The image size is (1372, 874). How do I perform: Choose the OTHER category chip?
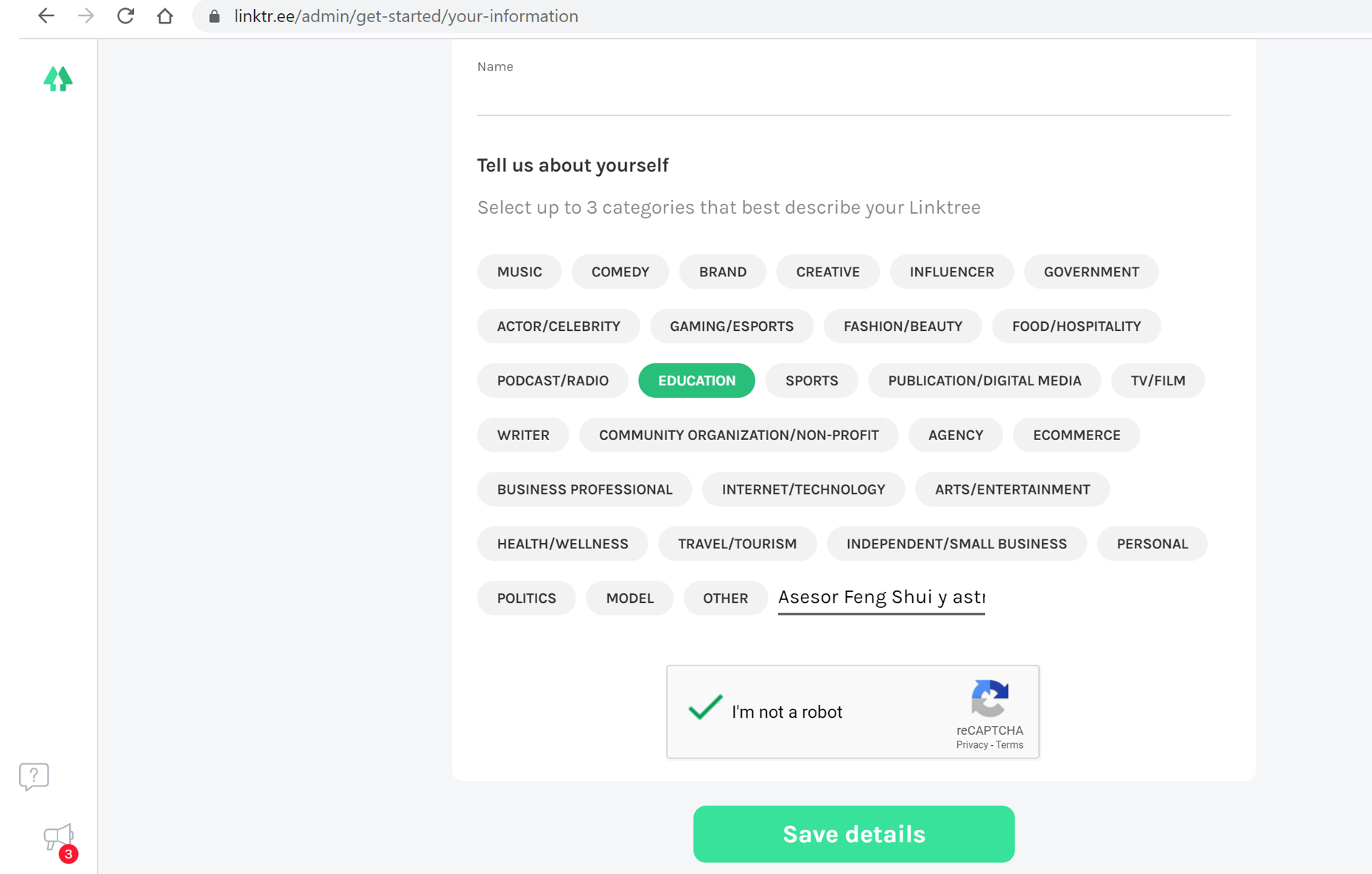[725, 598]
